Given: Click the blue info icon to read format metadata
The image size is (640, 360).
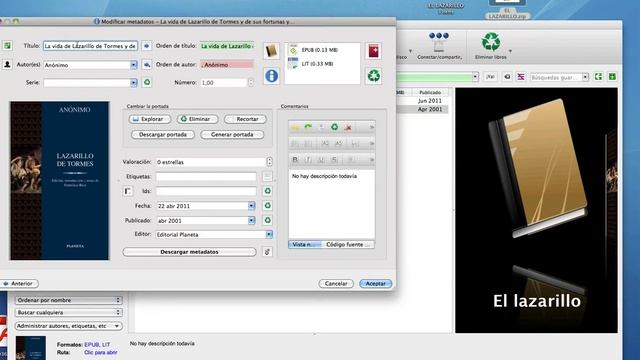Looking at the screenshot, I should pyautogui.click(x=271, y=76).
